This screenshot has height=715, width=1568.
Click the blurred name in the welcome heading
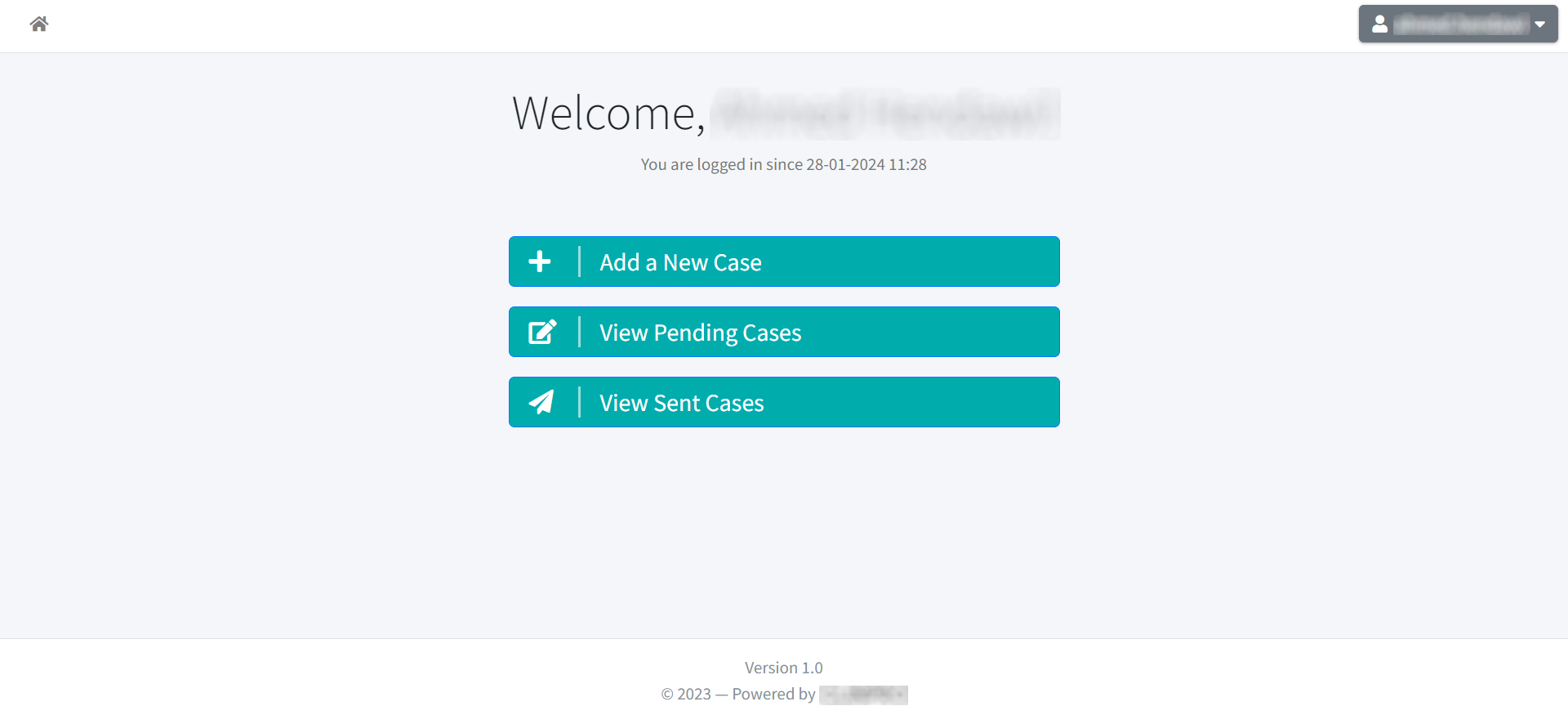[x=884, y=114]
